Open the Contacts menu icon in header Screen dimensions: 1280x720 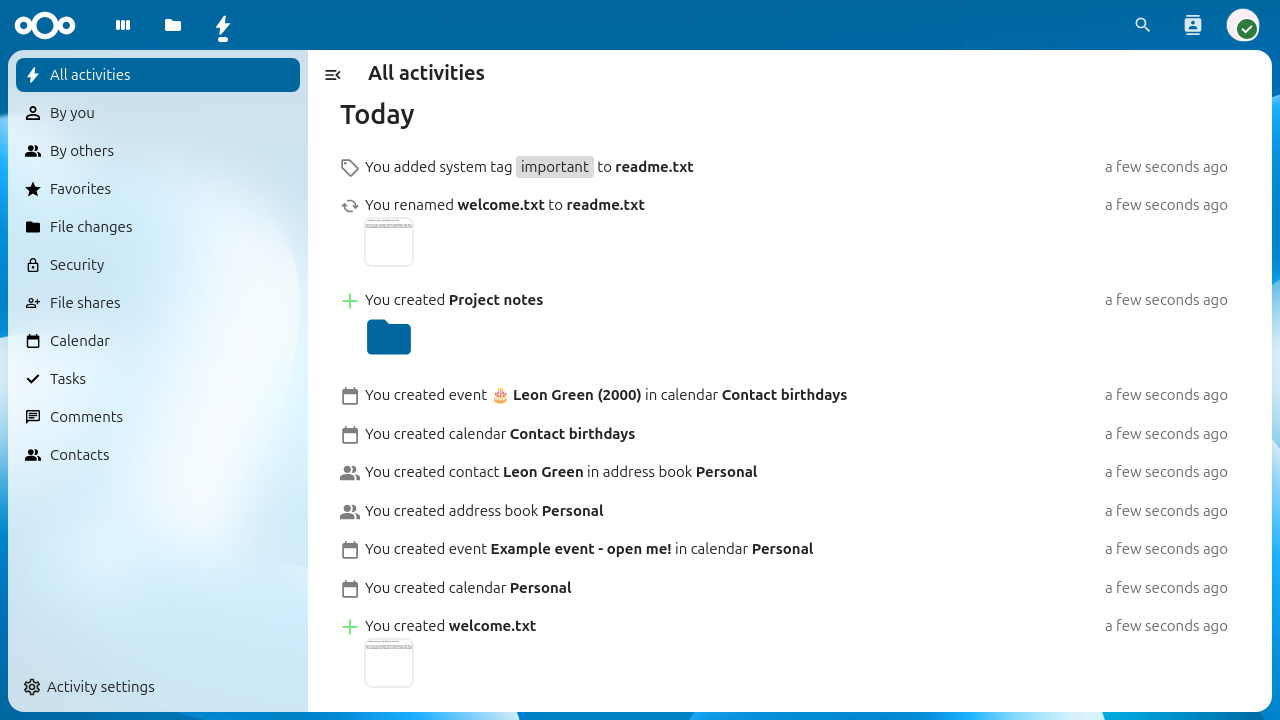click(1192, 25)
